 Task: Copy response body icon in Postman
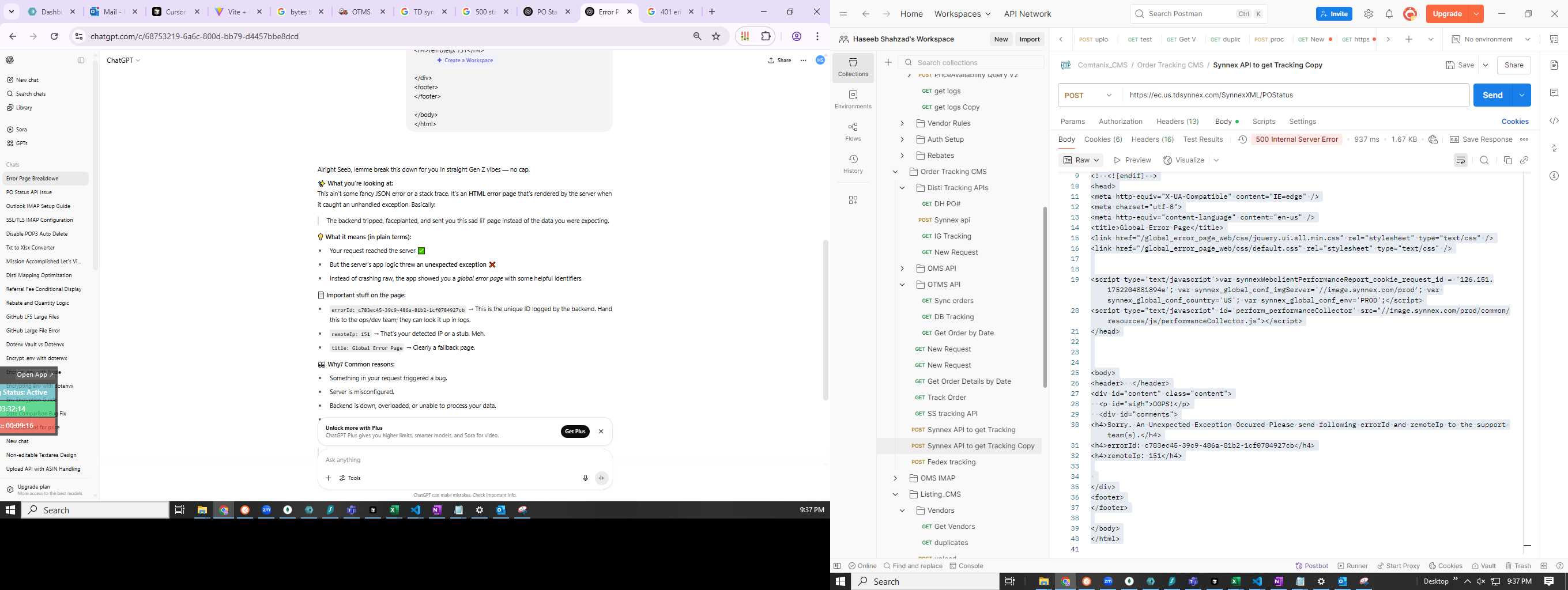[x=1507, y=160]
